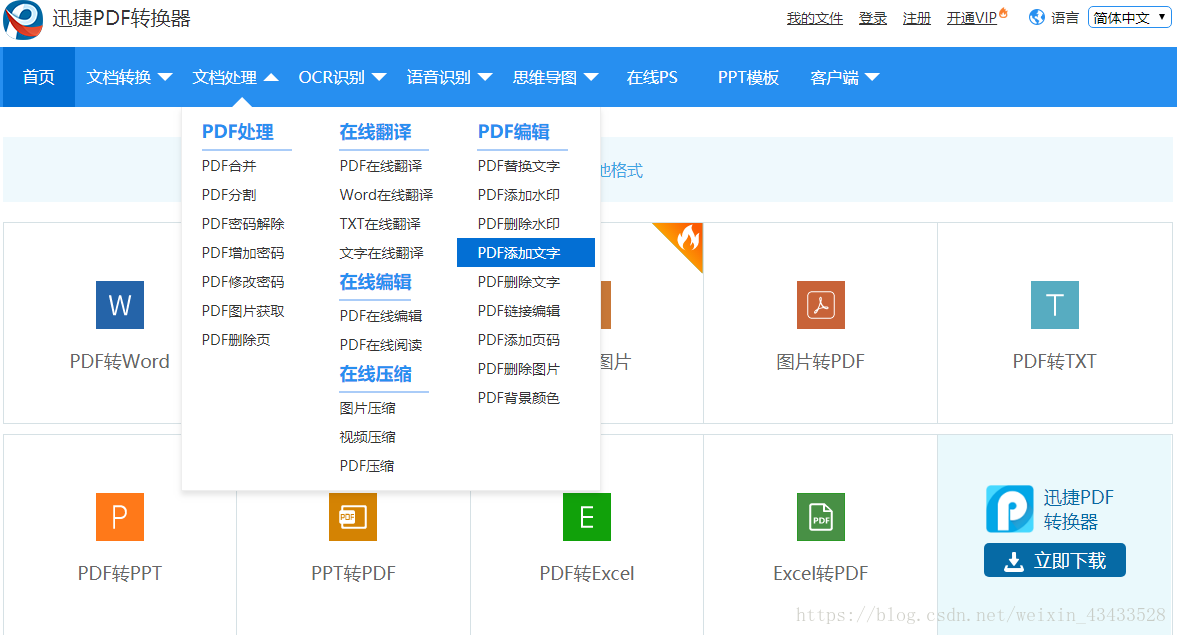
Task: Select PDF删除页
Action: pos(236,340)
